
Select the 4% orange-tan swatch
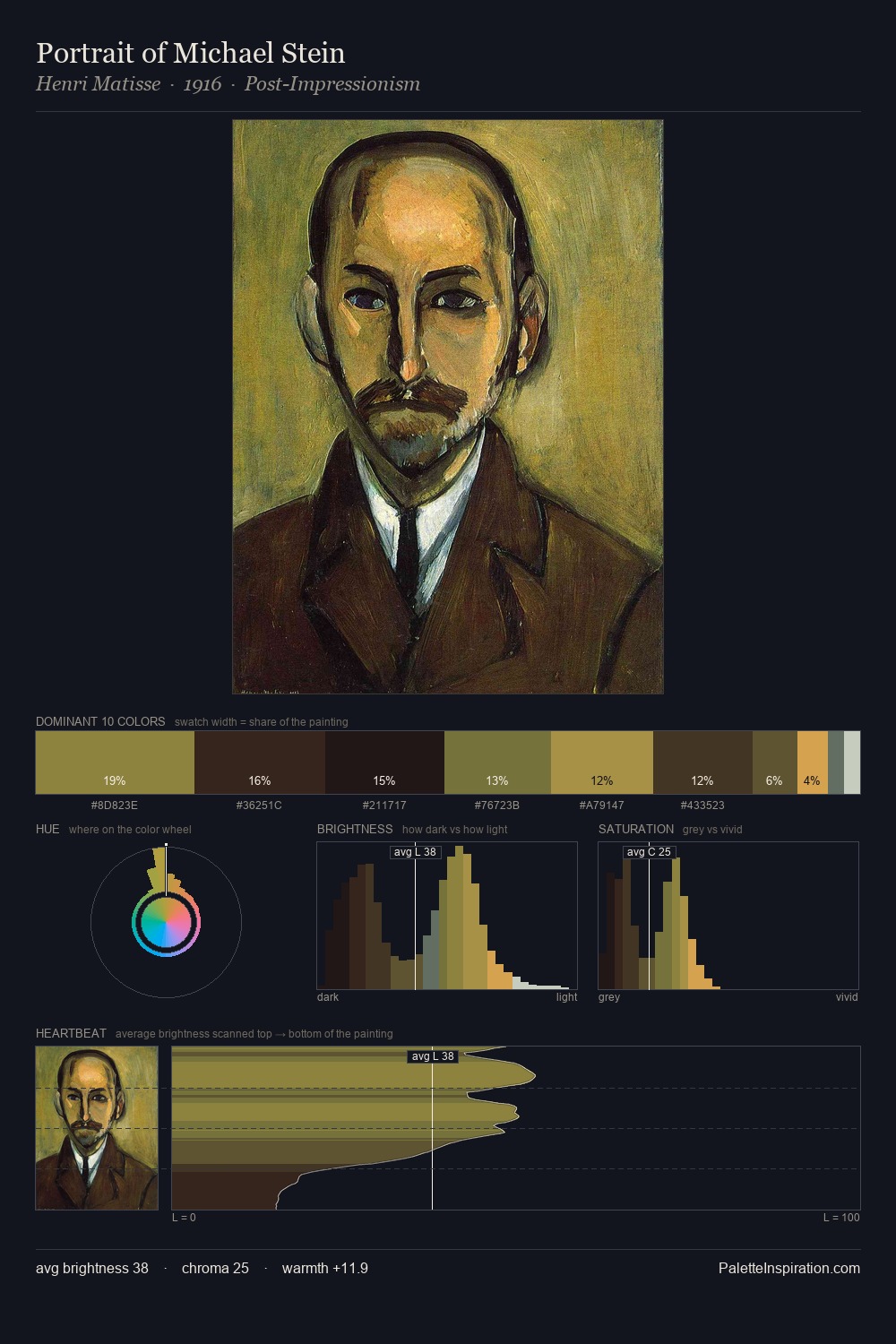tap(812, 762)
